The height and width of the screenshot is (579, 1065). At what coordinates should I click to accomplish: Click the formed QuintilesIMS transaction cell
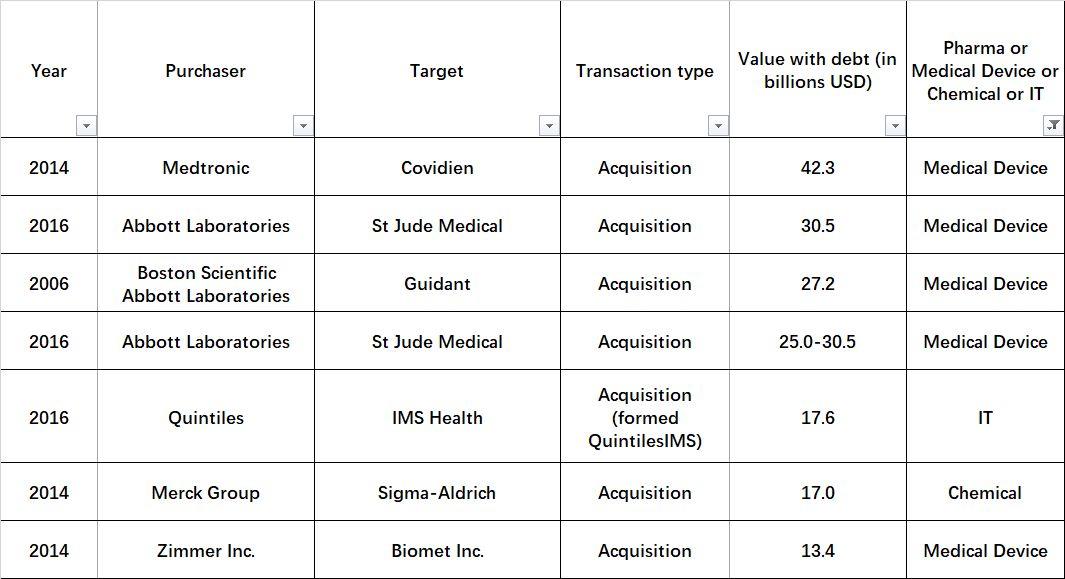(645, 417)
